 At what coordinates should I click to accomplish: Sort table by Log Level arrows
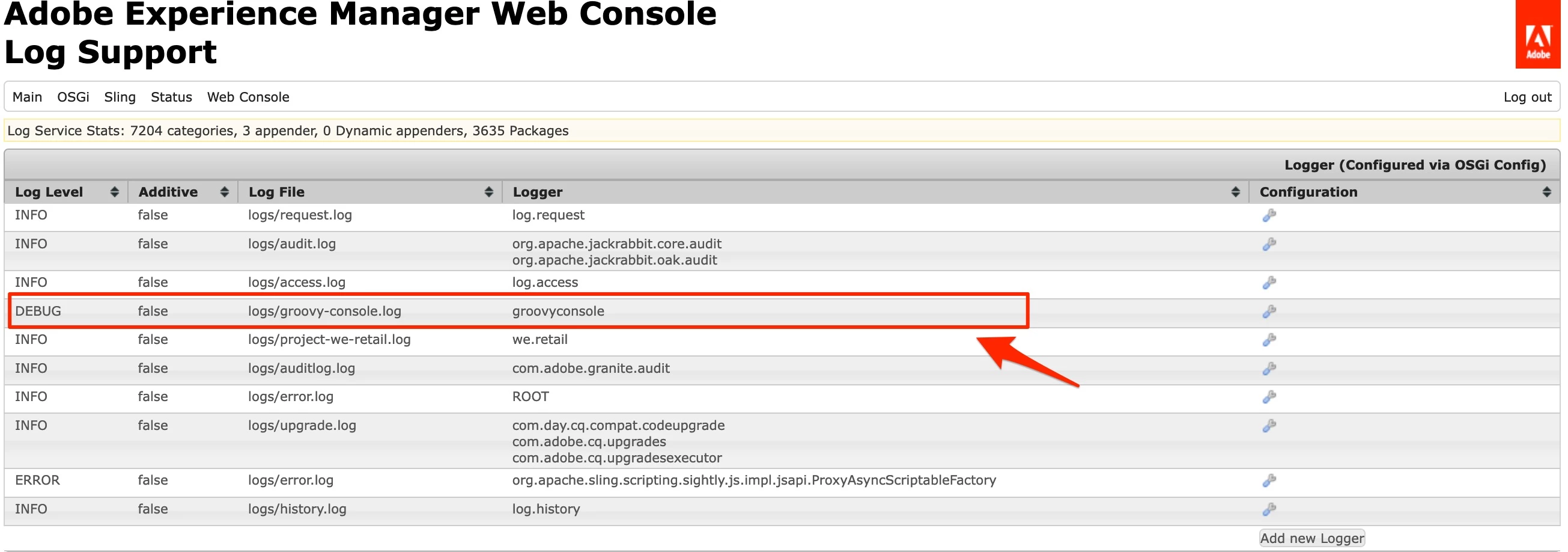pyautogui.click(x=114, y=192)
